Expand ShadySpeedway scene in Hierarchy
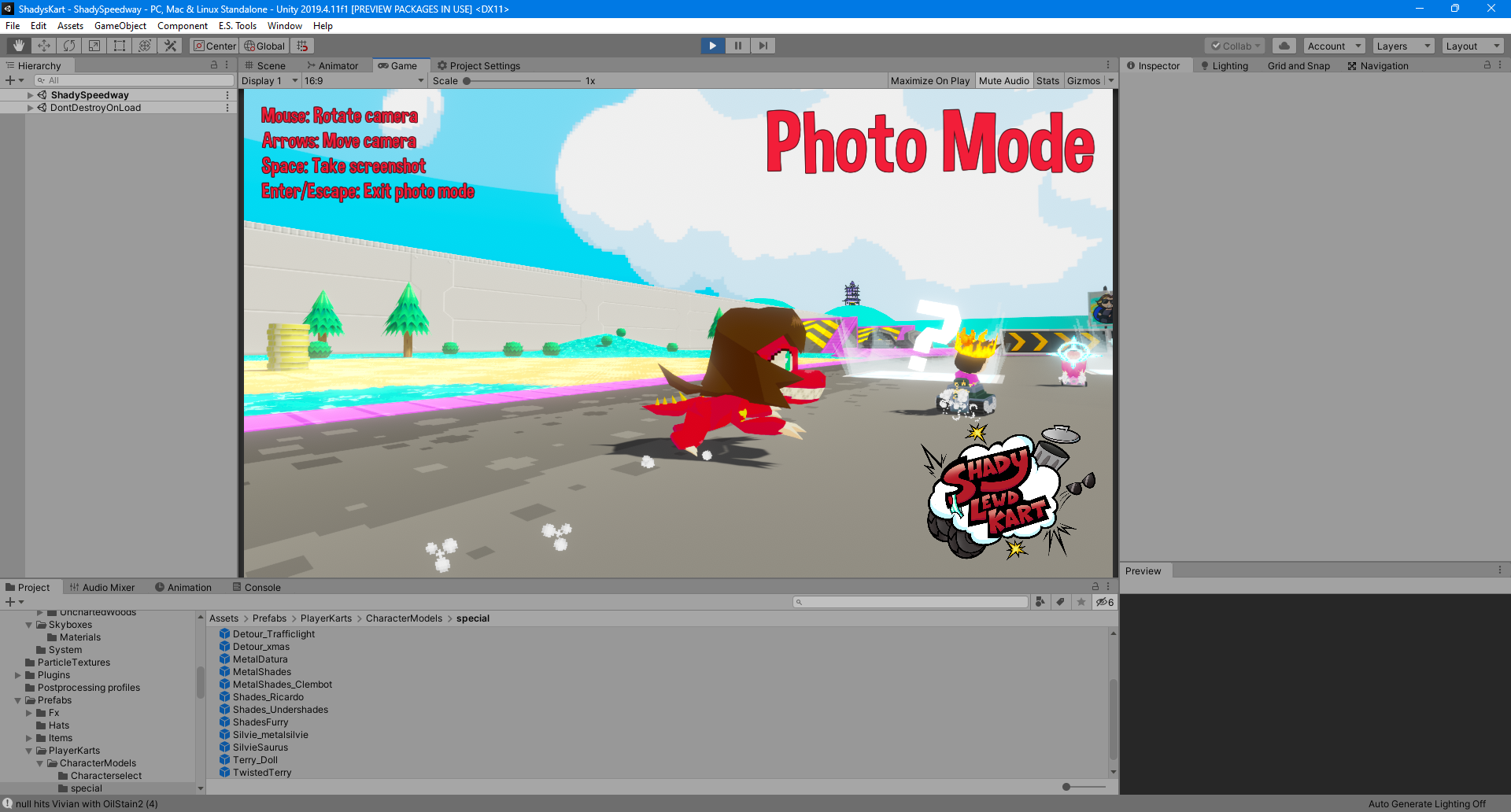This screenshot has height=812, width=1511. [31, 95]
